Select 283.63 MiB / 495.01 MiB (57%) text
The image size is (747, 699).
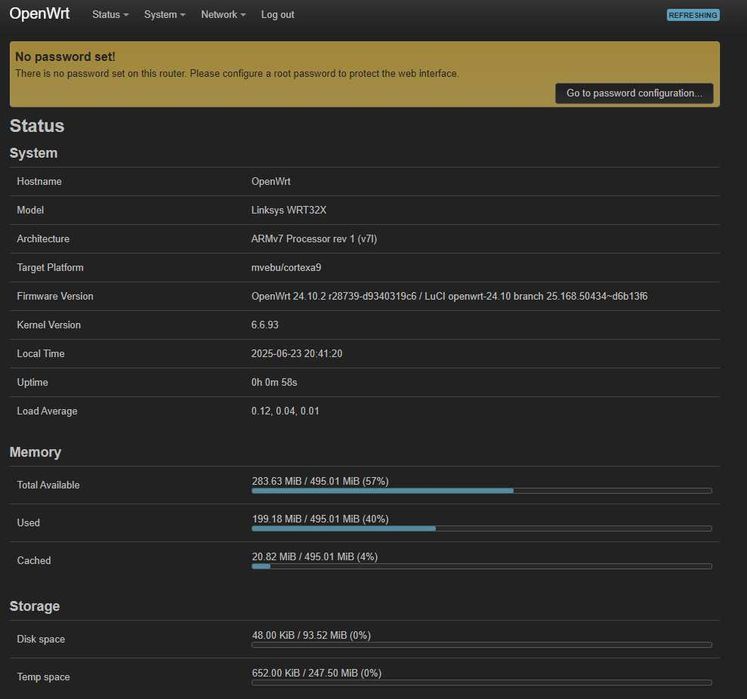point(320,481)
